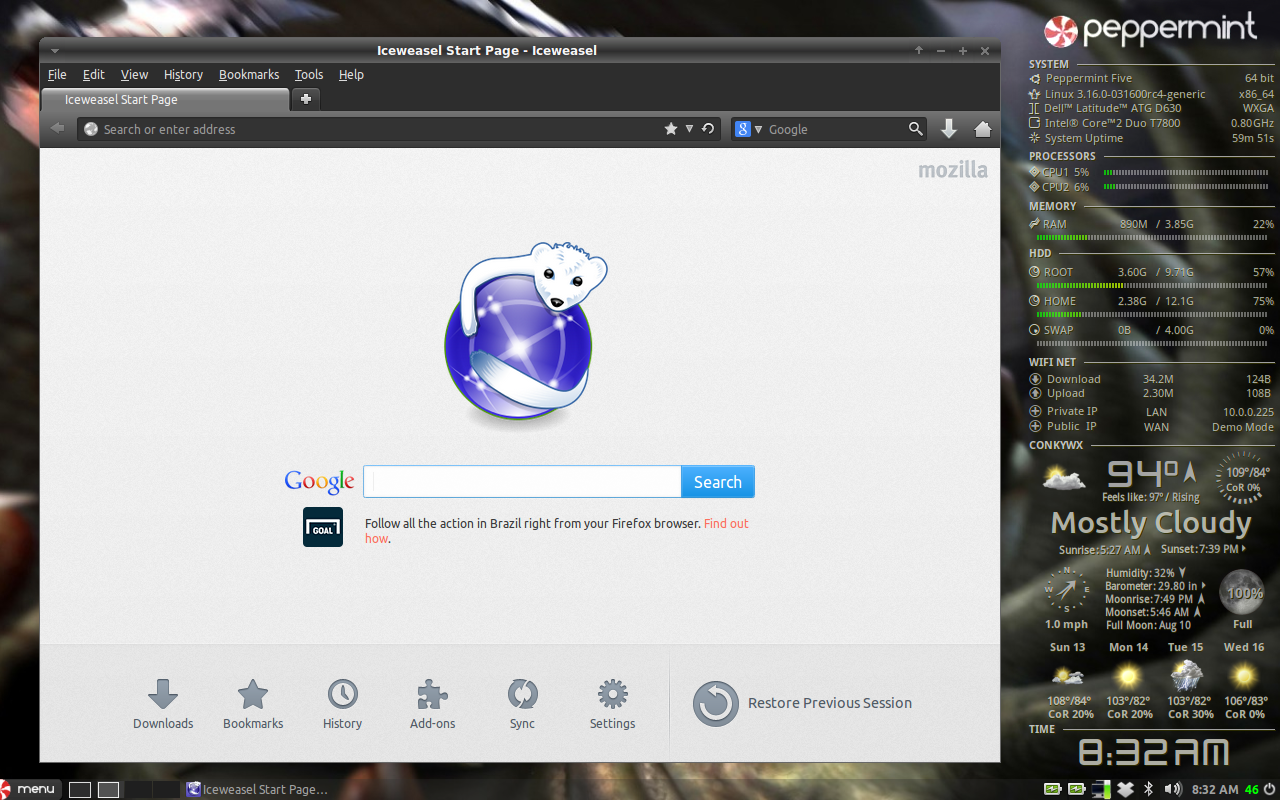Switch to first workspace in pager
The height and width of the screenshot is (800, 1280).
coord(80,790)
